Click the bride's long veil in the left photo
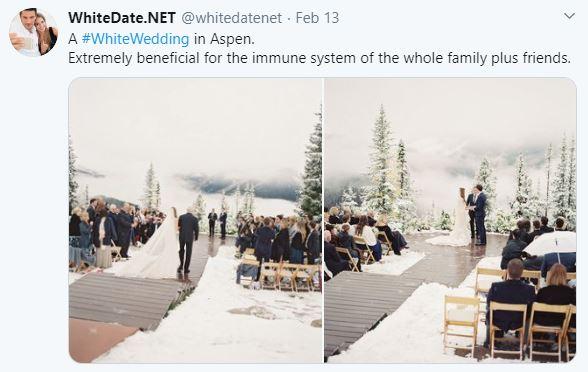Viewport: 588px width, 372px height. [158, 248]
